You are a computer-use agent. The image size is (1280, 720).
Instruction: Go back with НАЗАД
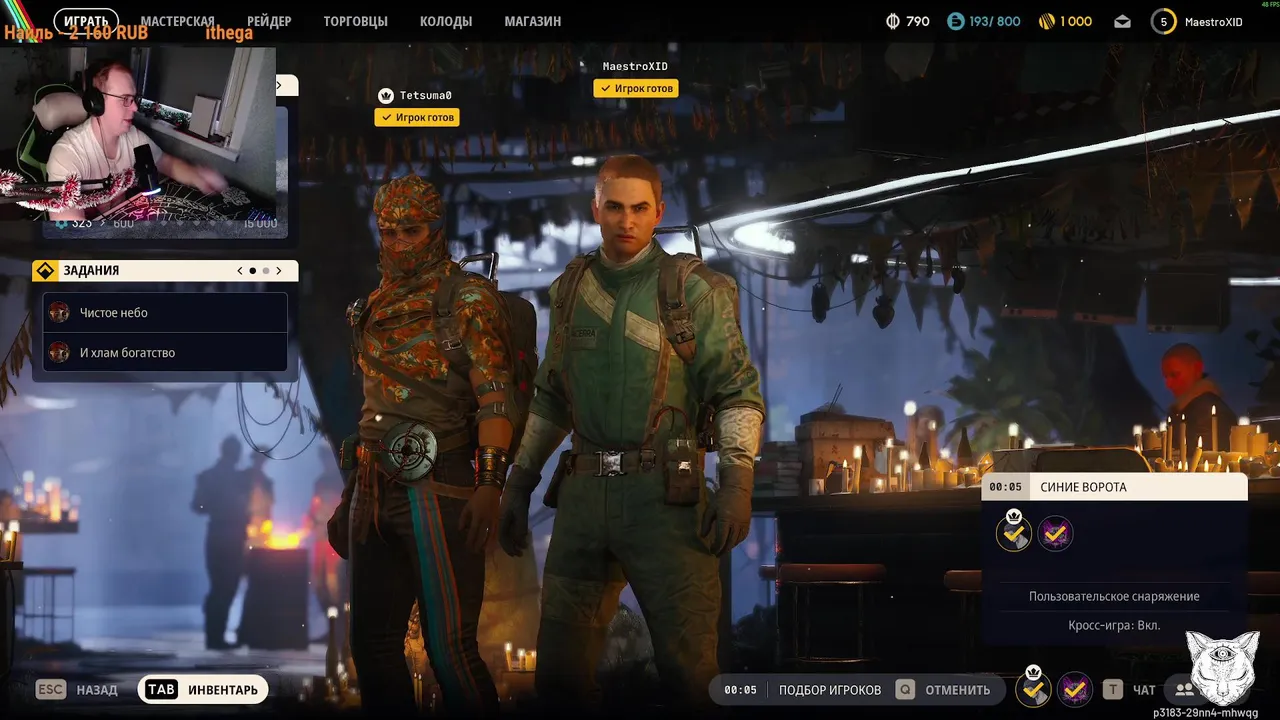coord(97,690)
